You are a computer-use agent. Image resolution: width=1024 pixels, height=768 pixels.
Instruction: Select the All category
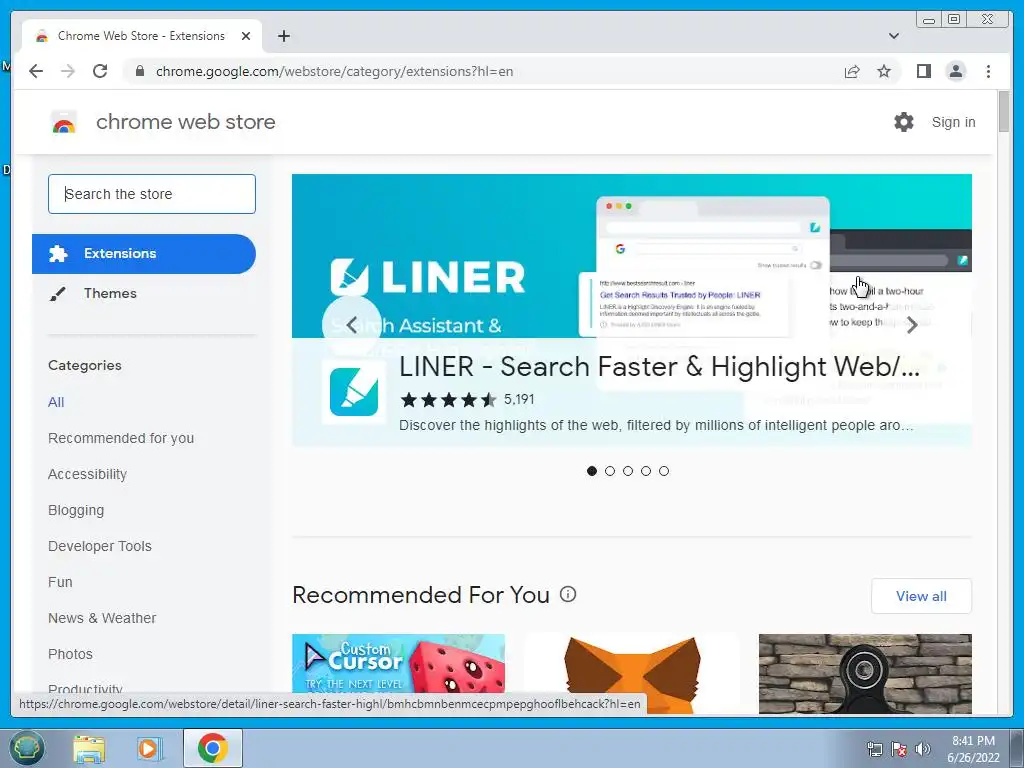[x=56, y=402]
